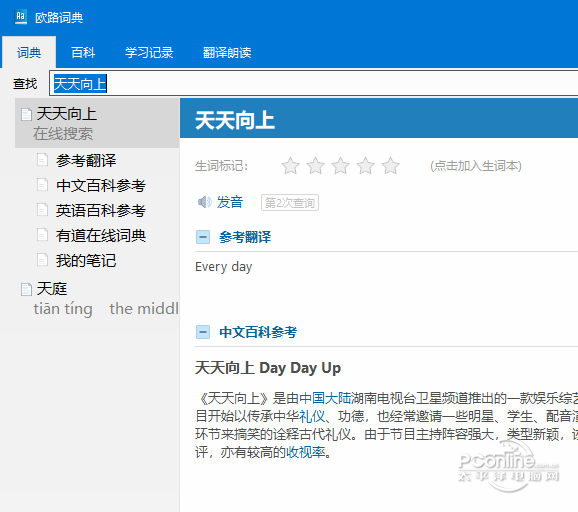Switch to the 词典 tab
This screenshot has height=512, width=578.
click(x=29, y=52)
